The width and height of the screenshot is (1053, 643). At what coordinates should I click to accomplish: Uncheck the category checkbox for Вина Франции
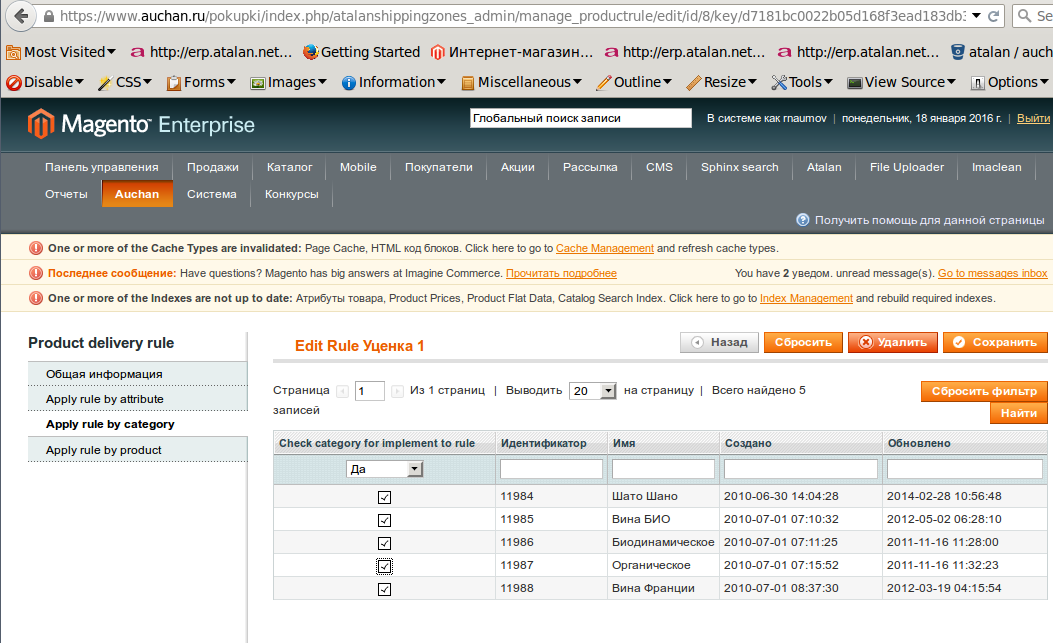pyautogui.click(x=384, y=589)
